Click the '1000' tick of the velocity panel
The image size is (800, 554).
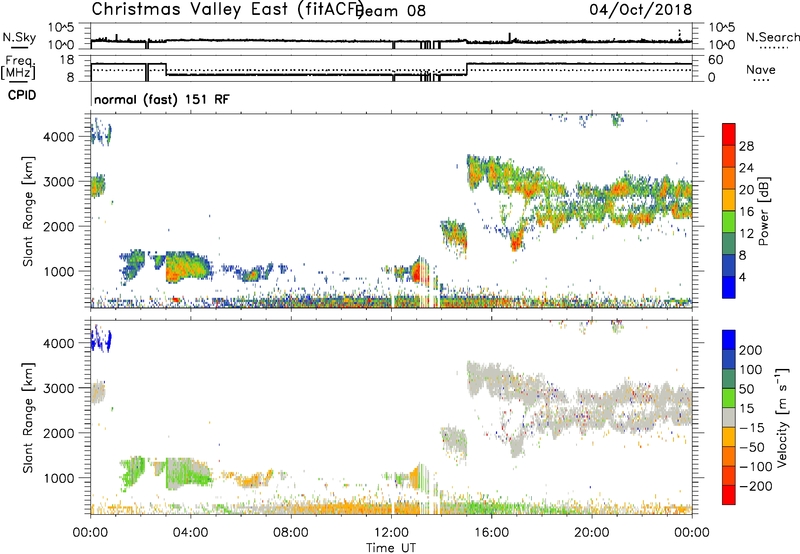point(58,478)
